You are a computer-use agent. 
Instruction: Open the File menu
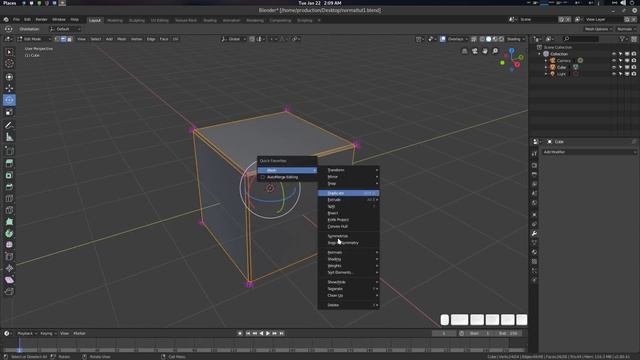pos(16,20)
